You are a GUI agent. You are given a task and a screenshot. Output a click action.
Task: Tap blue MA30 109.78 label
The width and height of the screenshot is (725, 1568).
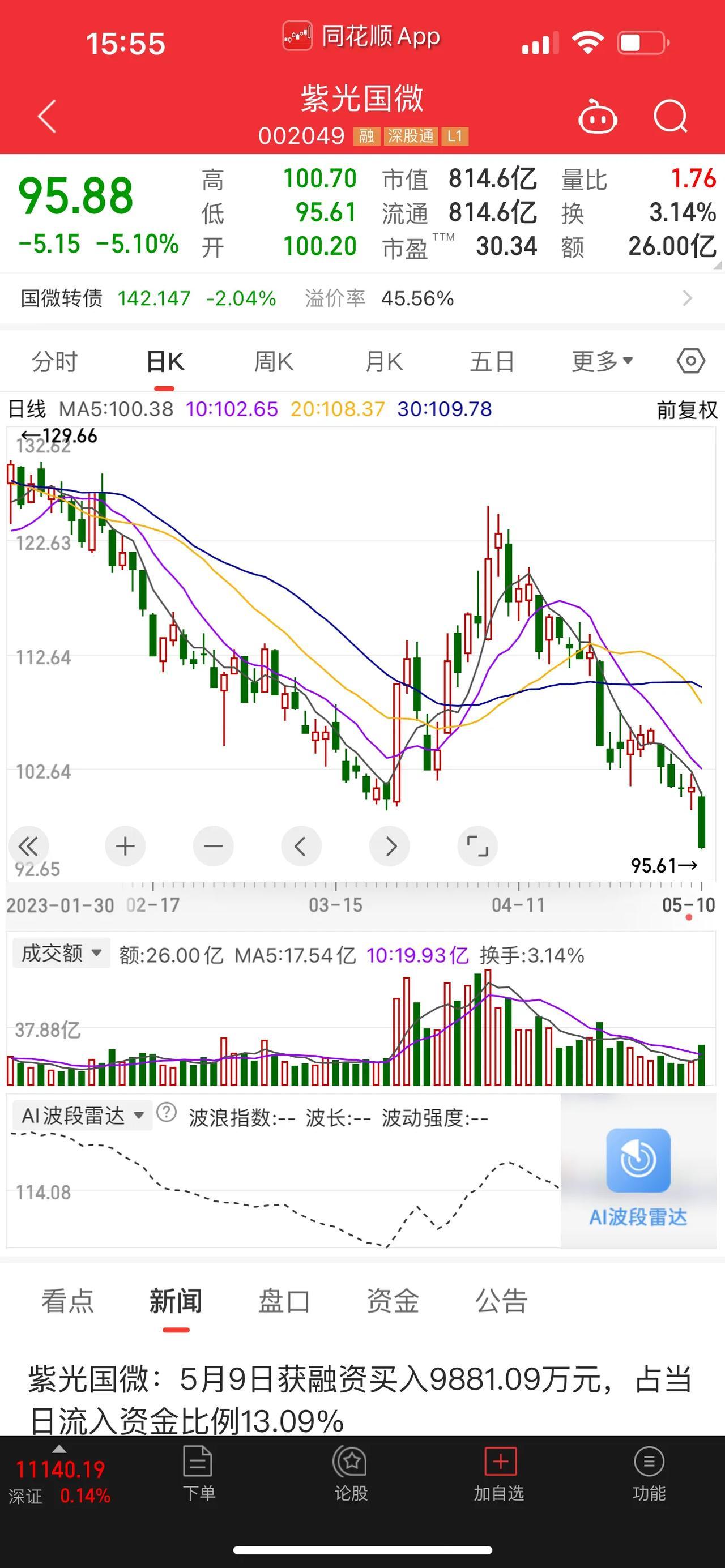(x=445, y=409)
